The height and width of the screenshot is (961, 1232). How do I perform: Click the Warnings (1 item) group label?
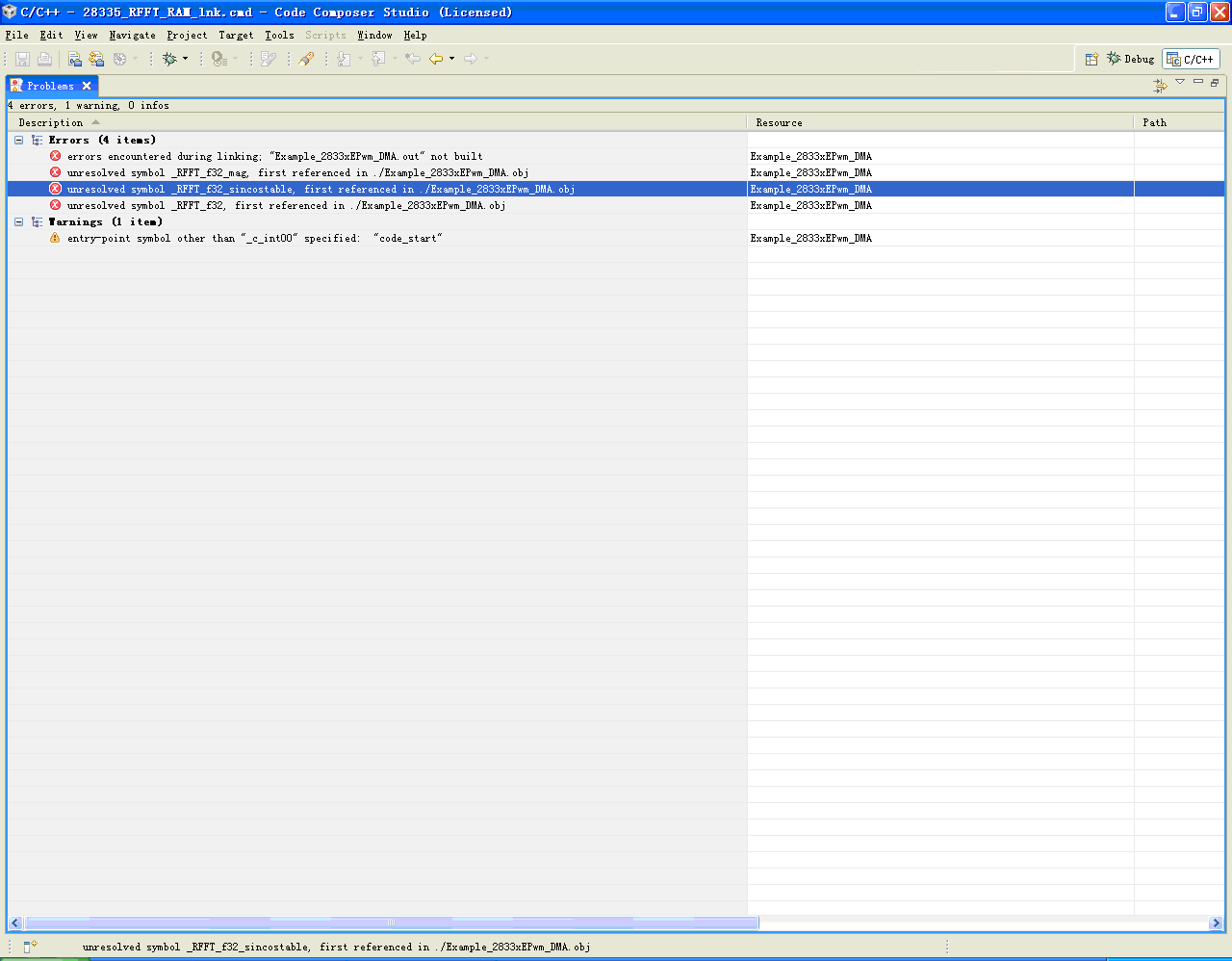[106, 221]
